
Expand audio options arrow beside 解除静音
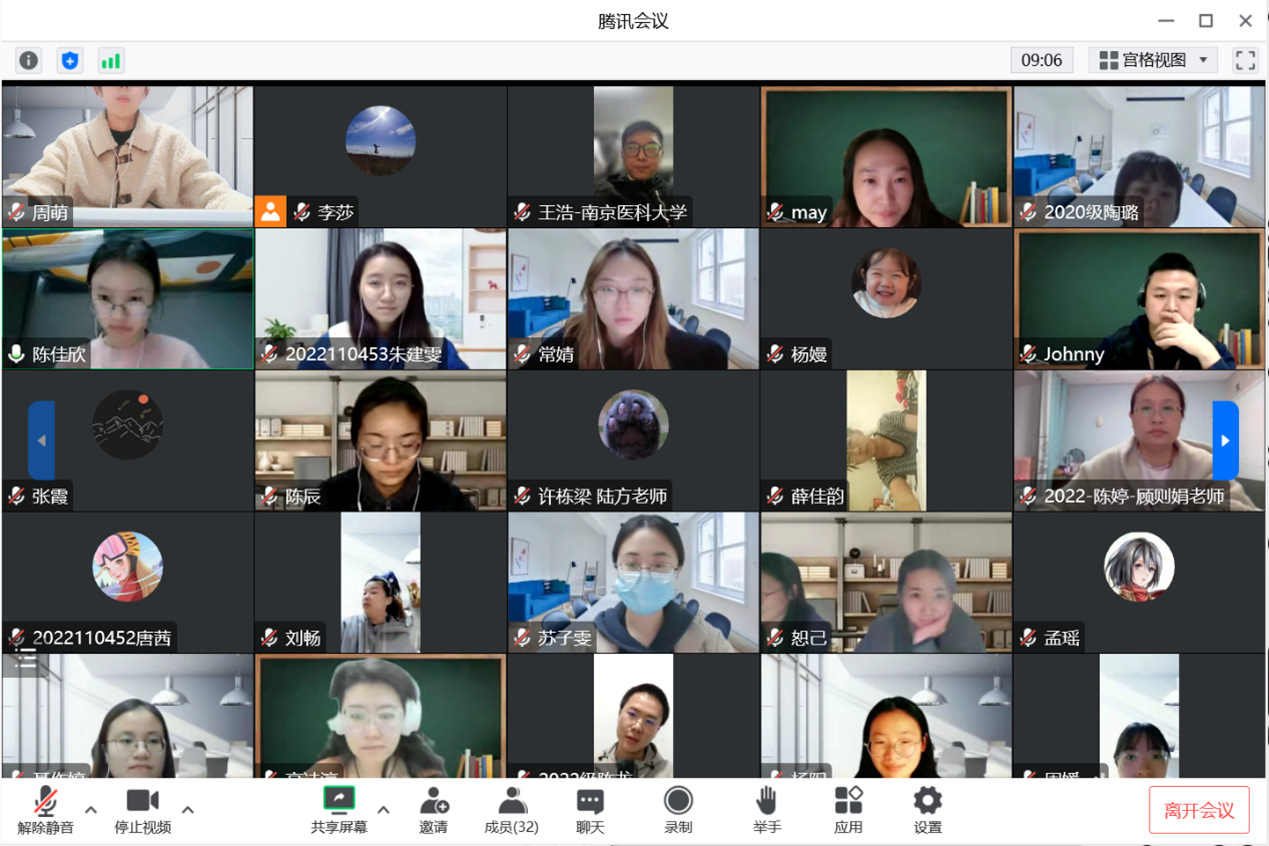(91, 810)
